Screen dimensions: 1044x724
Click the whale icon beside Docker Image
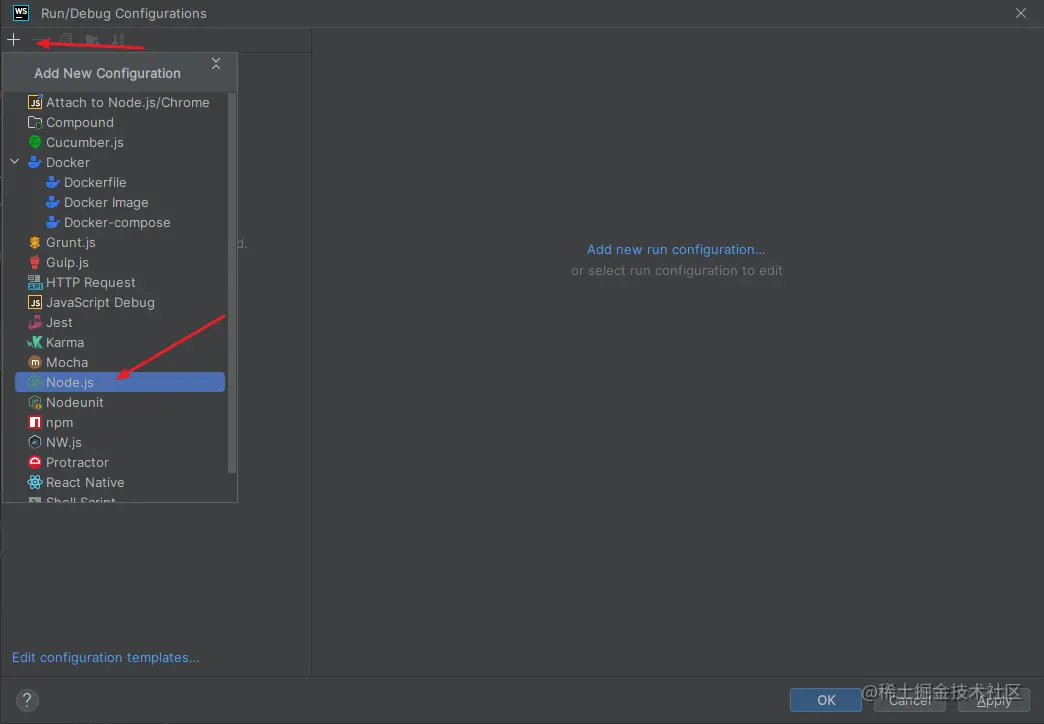pyautogui.click(x=53, y=202)
